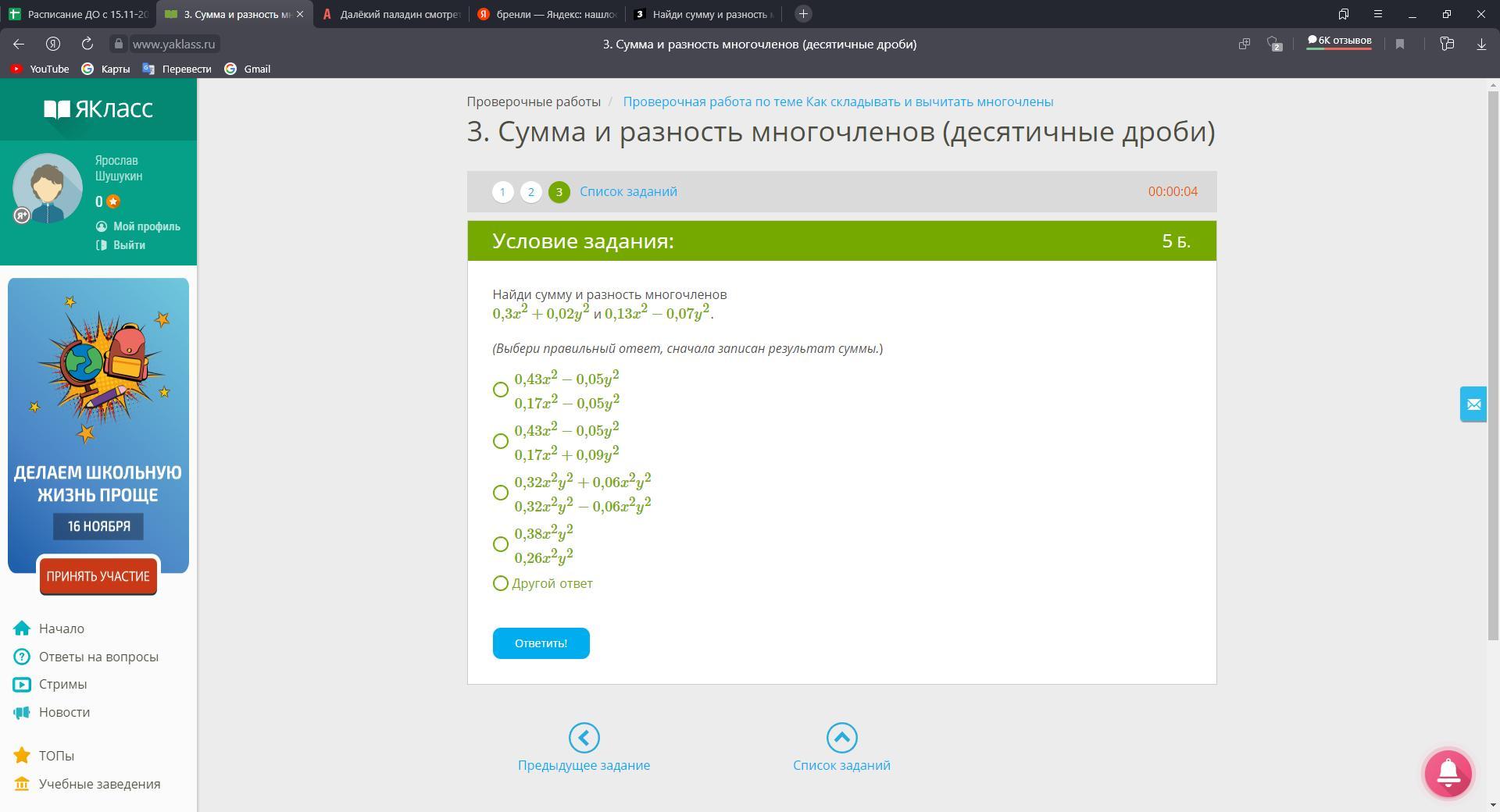Click the school contest promo banner image
Image resolution: width=1500 pixels, height=812 pixels.
pos(98,426)
